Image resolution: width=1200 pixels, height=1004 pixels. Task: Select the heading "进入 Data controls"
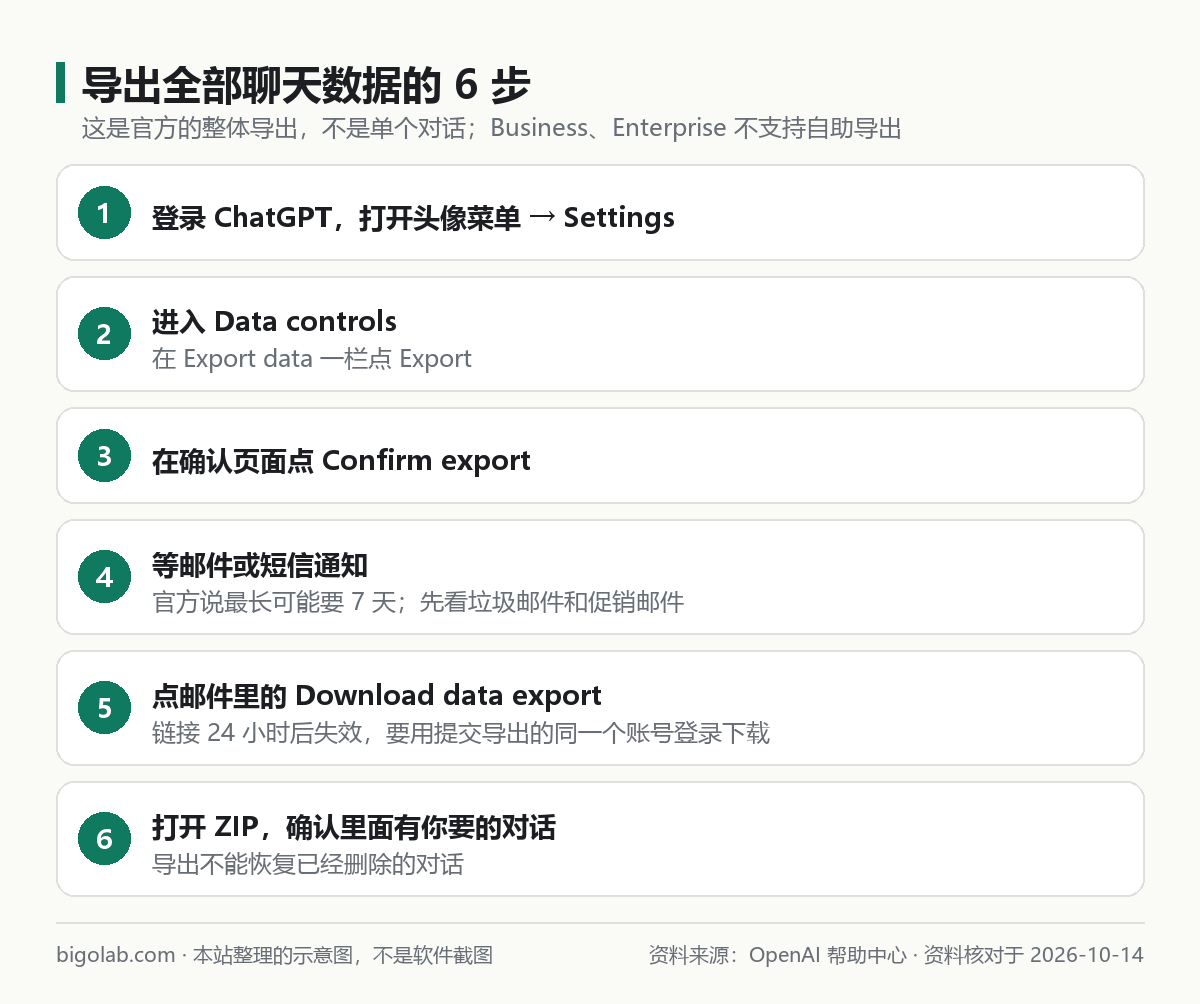(274, 321)
